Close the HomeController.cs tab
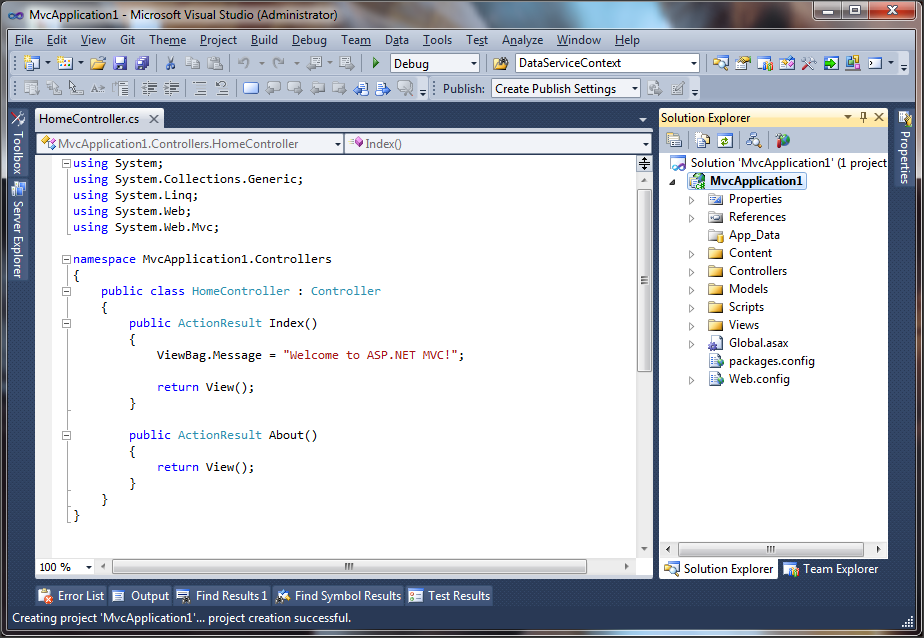This screenshot has width=924, height=638. point(154,119)
